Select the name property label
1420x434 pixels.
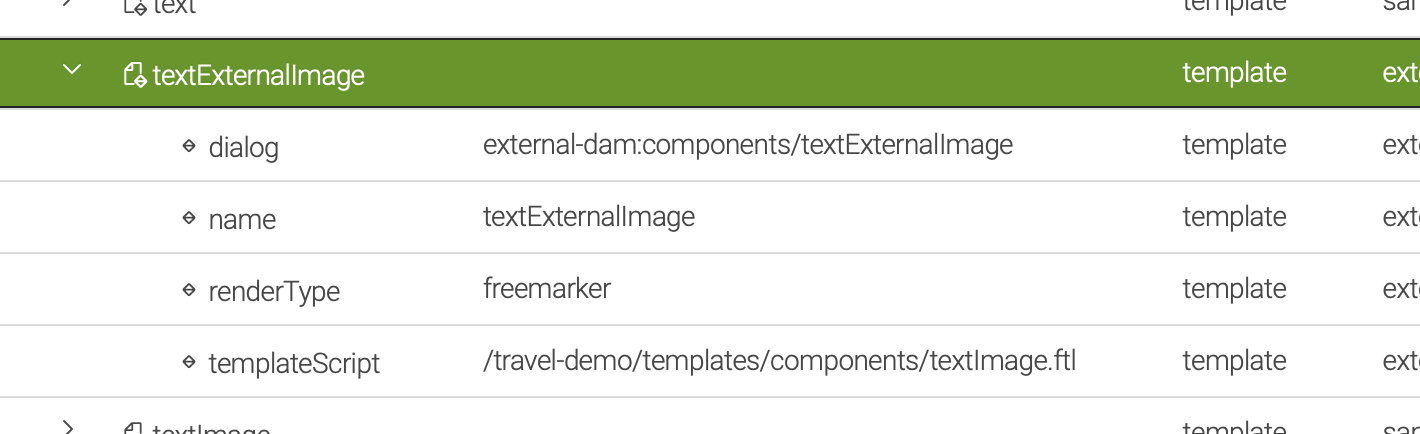(x=242, y=220)
